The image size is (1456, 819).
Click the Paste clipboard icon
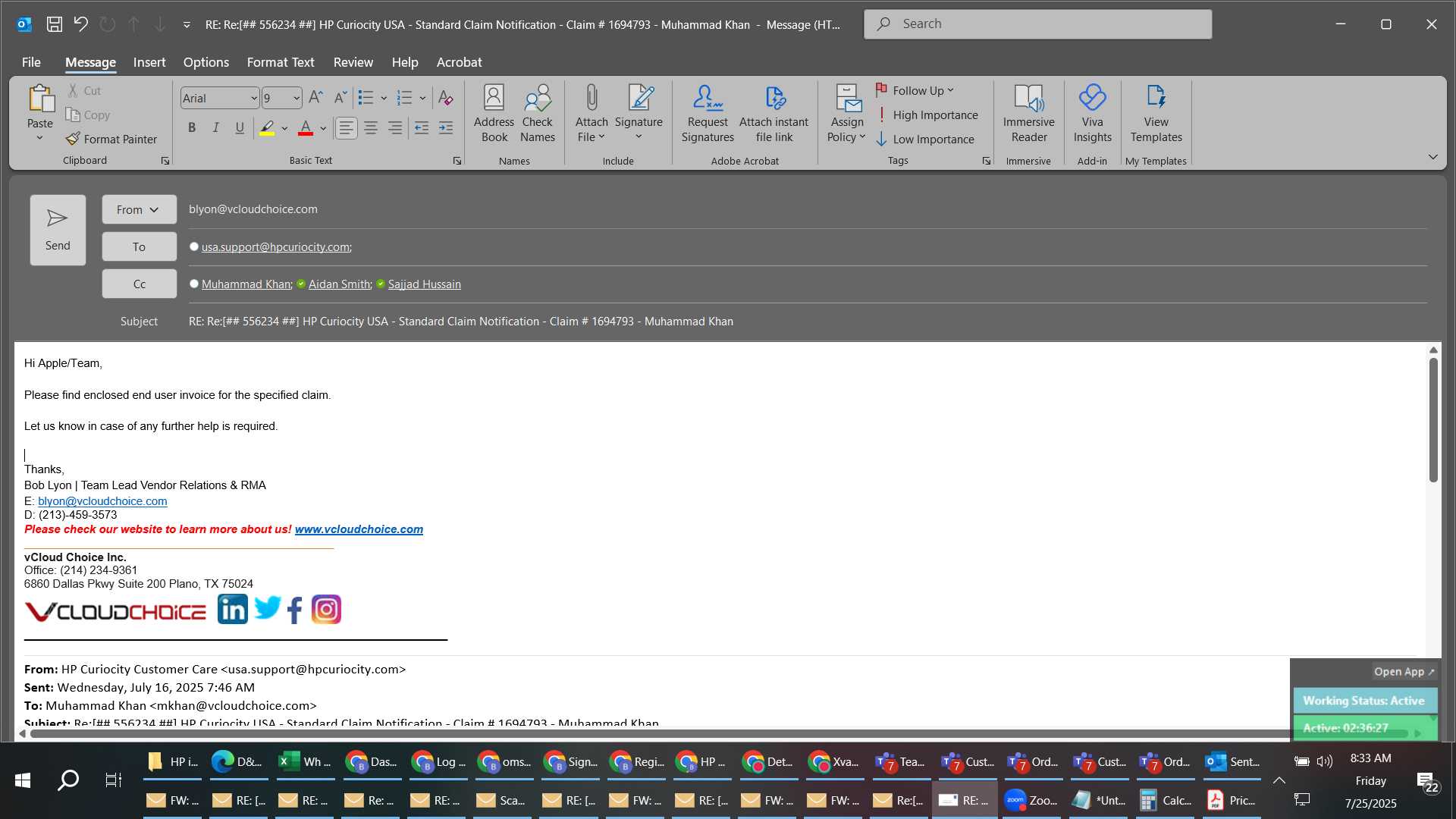40,99
